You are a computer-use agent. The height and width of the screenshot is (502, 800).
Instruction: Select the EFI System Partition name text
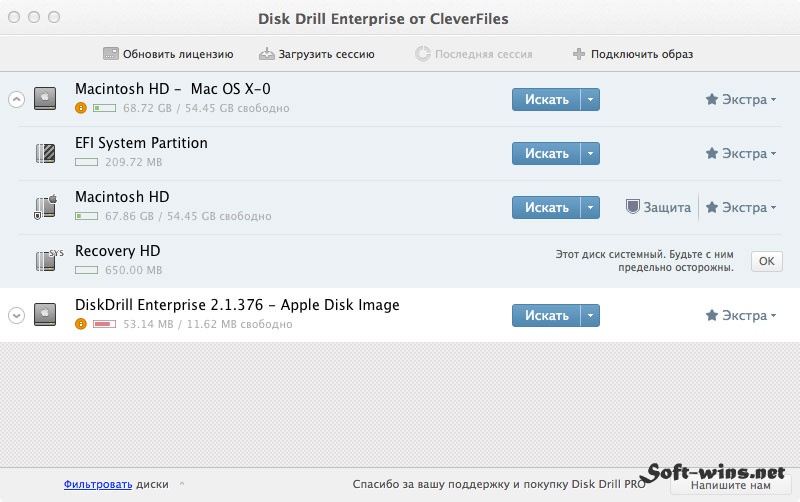pyautogui.click(x=141, y=142)
